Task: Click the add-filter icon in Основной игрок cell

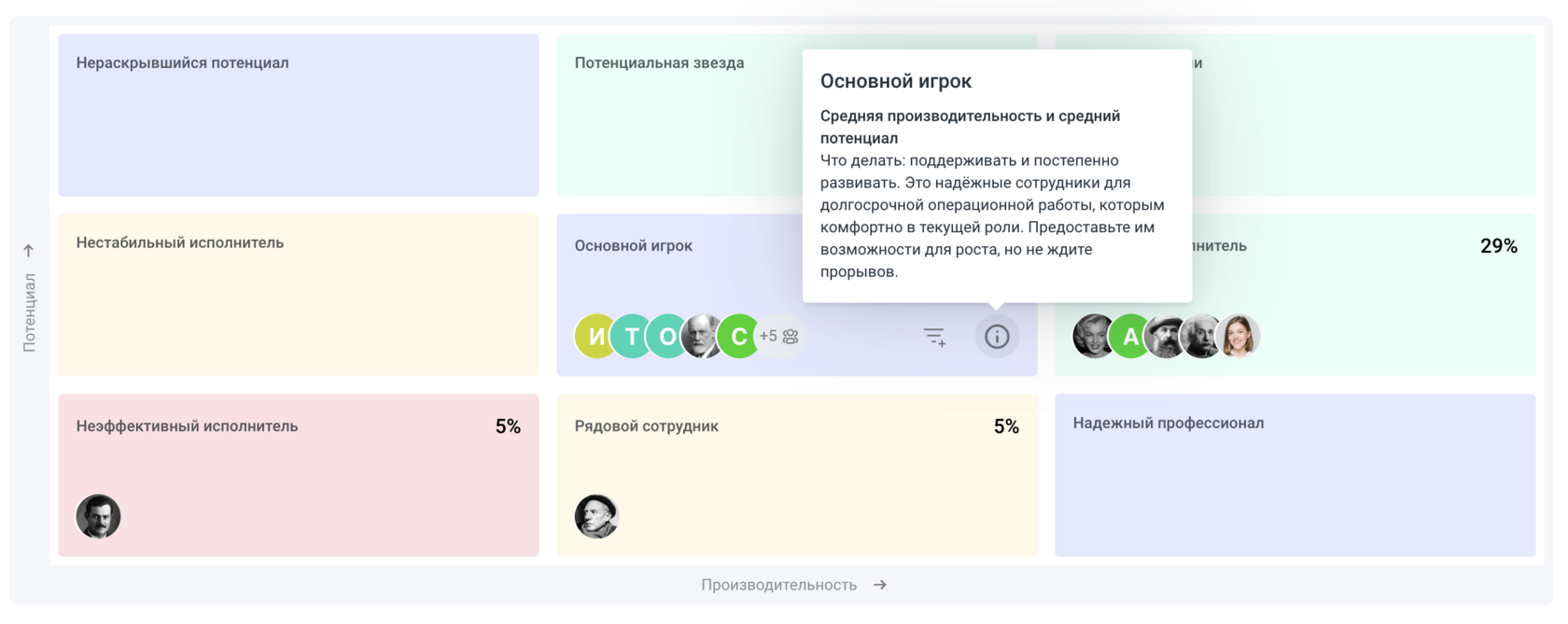Action: [x=934, y=337]
